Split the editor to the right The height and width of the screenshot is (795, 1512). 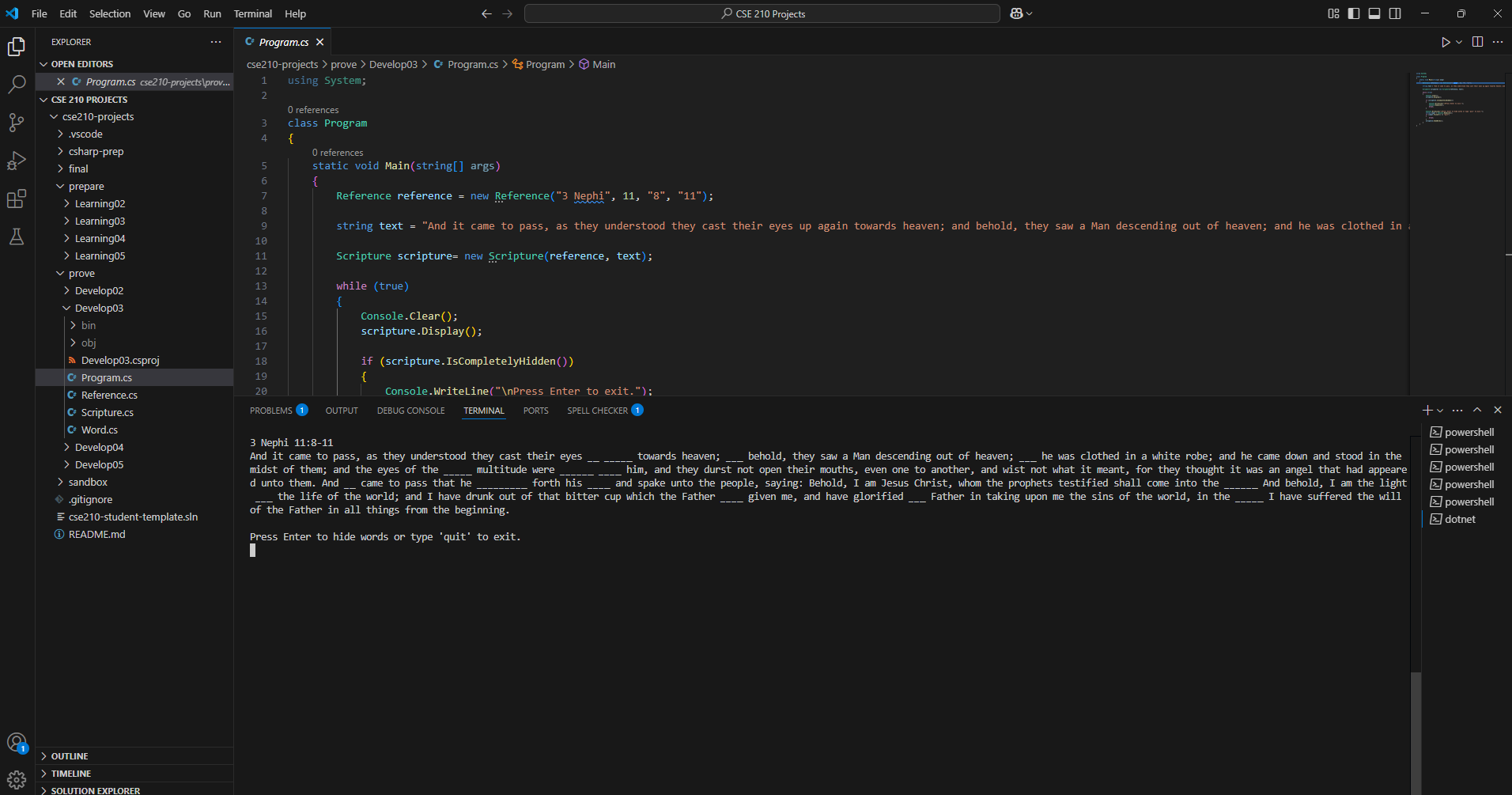click(1477, 42)
